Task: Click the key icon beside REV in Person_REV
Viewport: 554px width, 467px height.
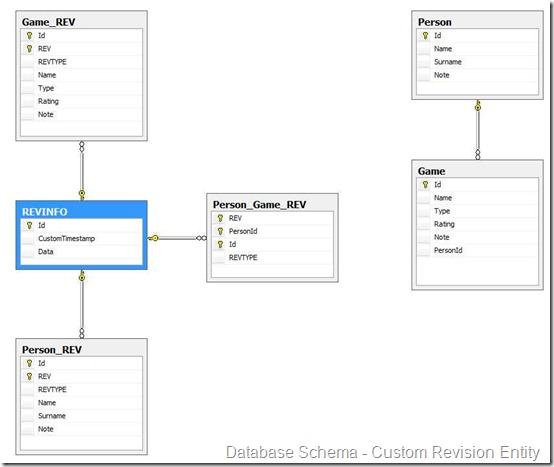Action: click(29, 376)
